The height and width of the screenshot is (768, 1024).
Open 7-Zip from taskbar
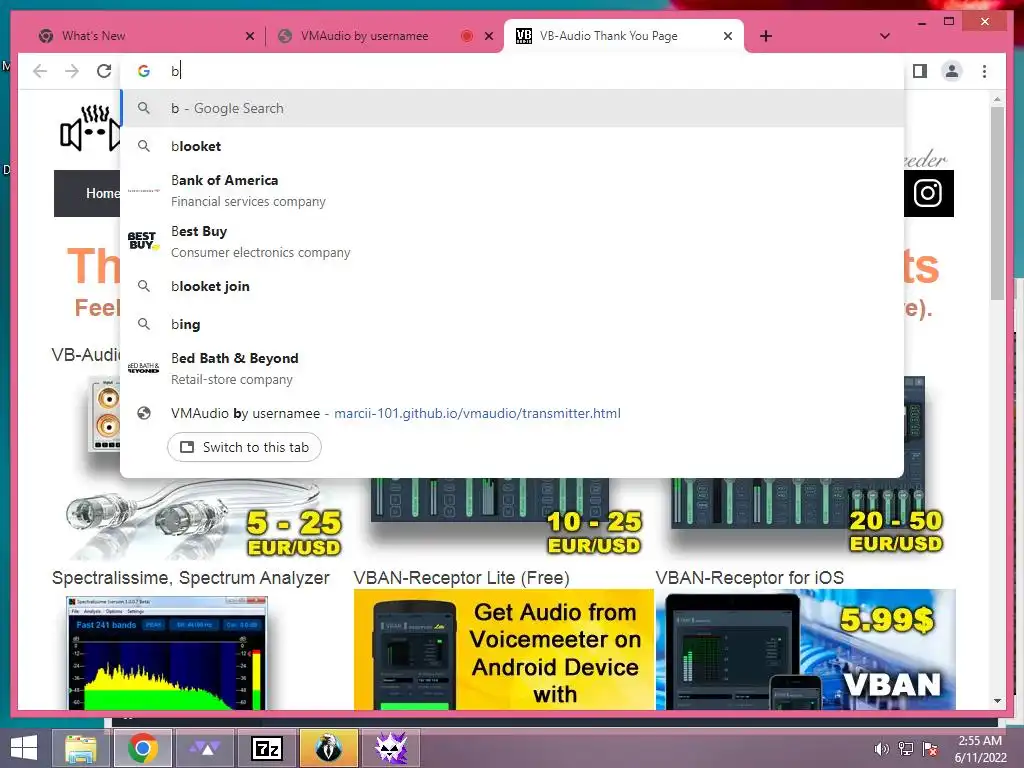point(267,748)
